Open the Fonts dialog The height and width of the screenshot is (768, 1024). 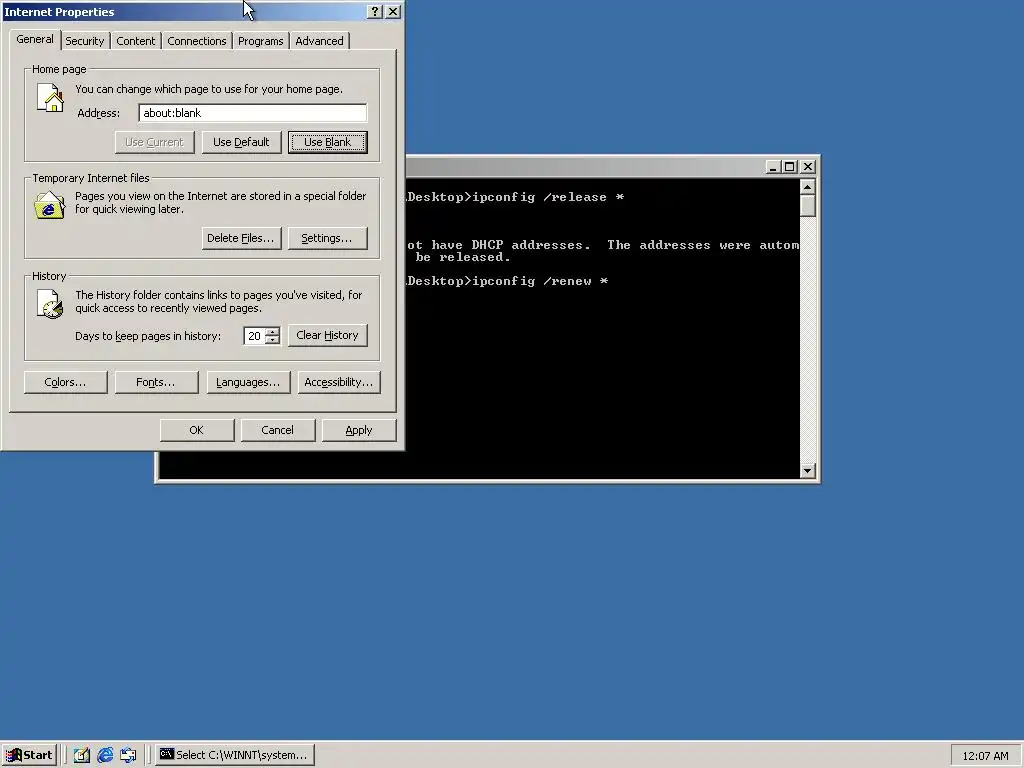[156, 382]
